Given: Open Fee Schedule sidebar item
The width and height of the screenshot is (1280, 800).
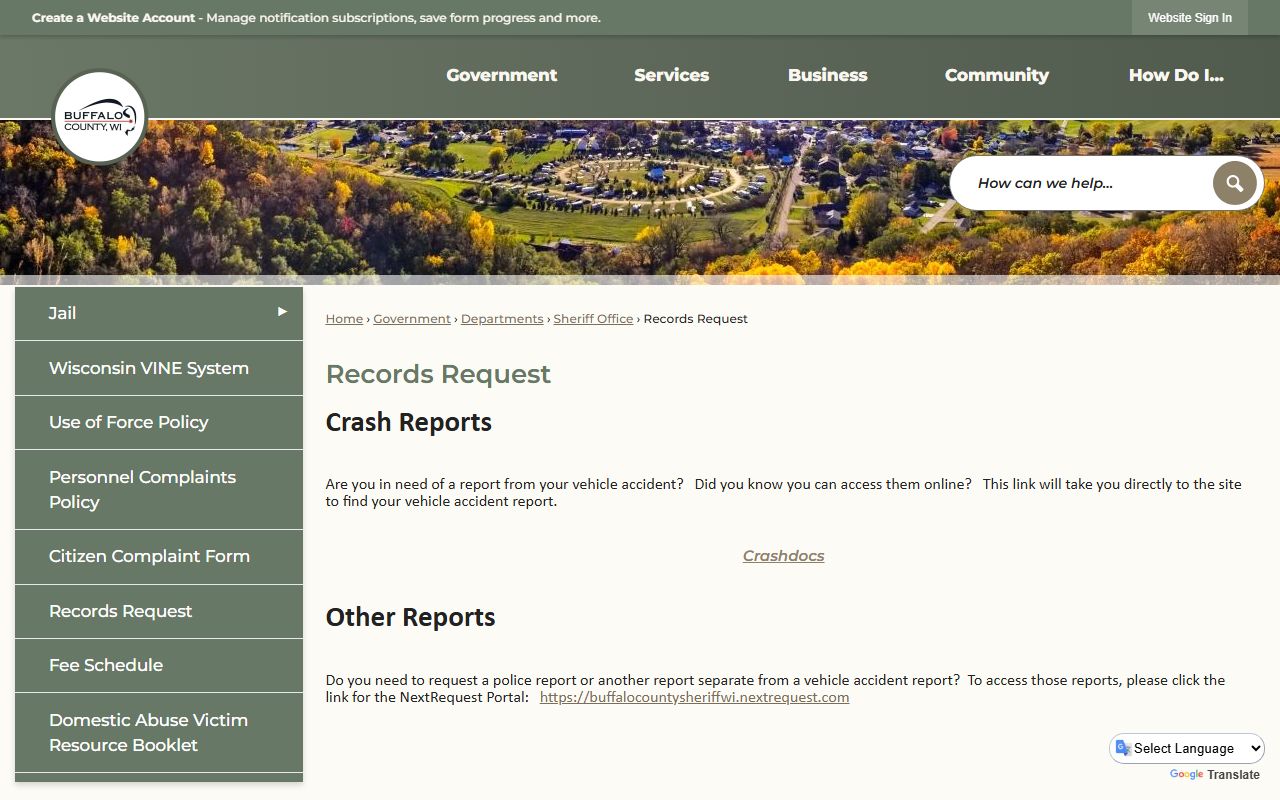Looking at the screenshot, I should 159,665.
